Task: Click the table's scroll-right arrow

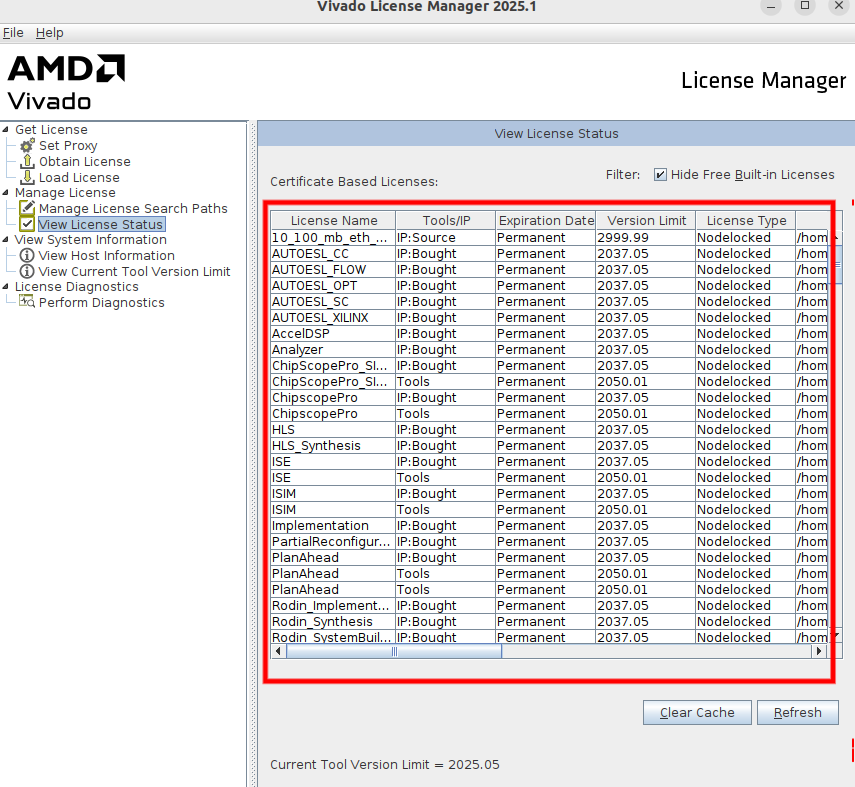Action: (818, 651)
